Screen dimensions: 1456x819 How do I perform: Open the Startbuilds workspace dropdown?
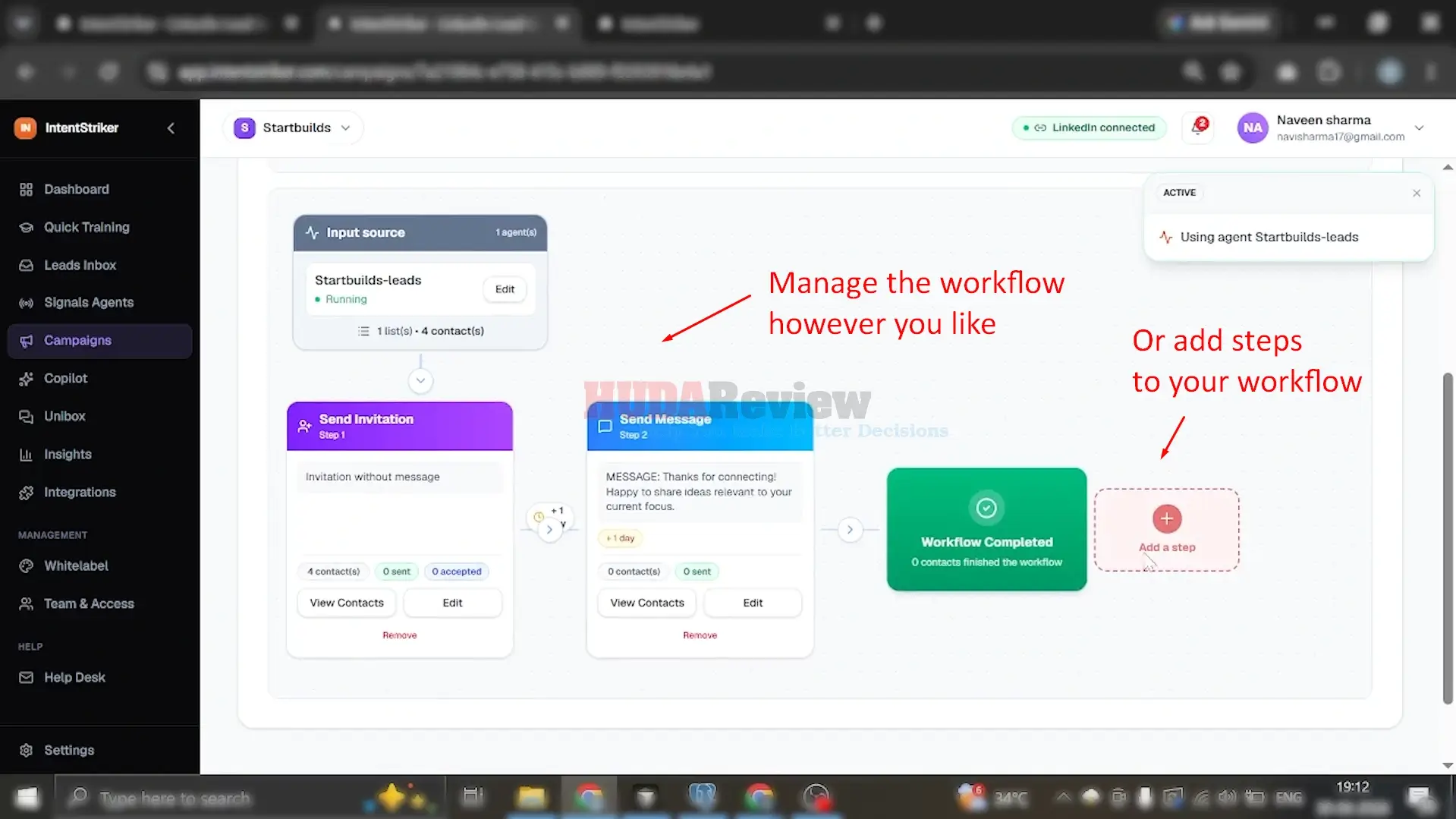pos(293,128)
